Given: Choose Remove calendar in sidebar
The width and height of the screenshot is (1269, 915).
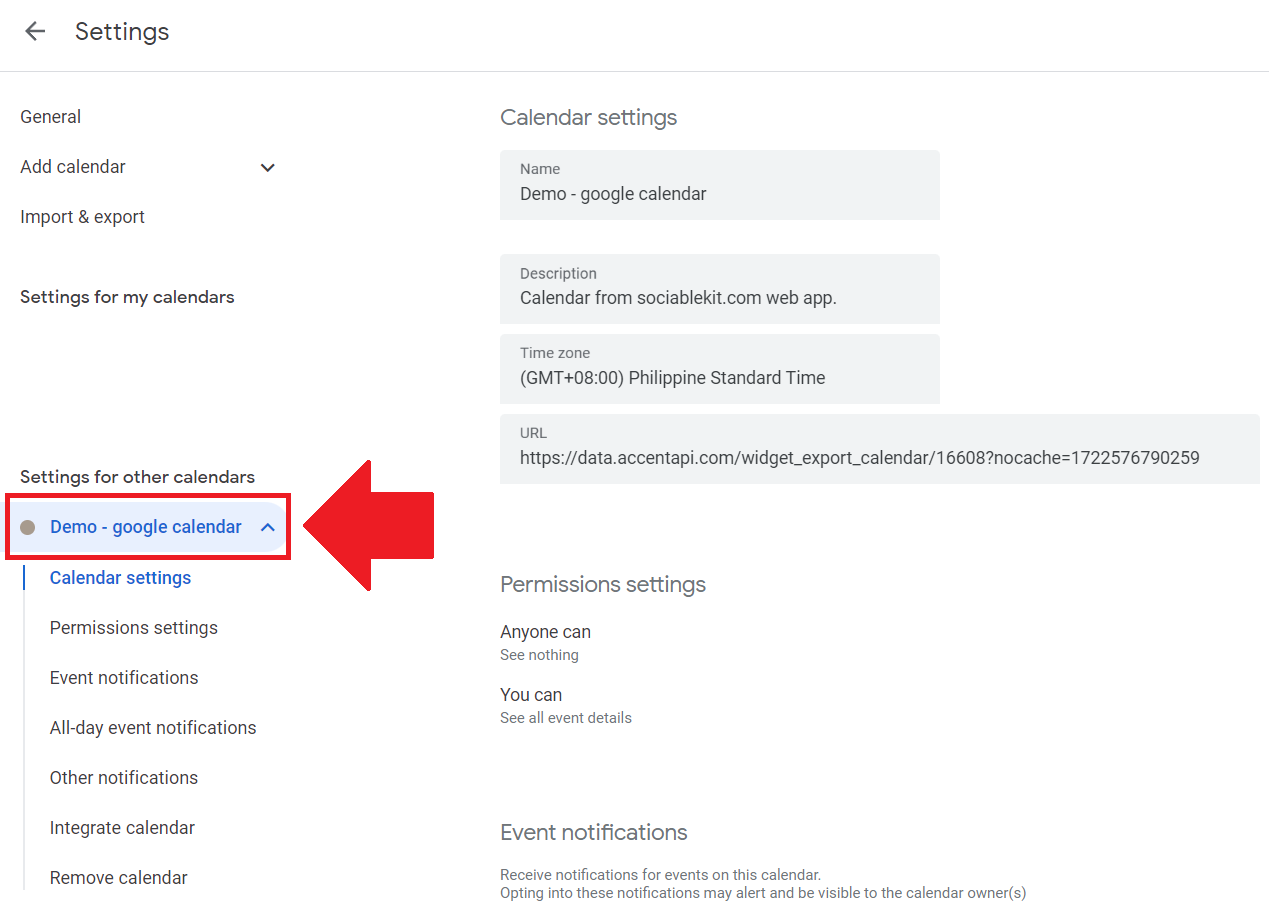Looking at the screenshot, I should pos(119,878).
